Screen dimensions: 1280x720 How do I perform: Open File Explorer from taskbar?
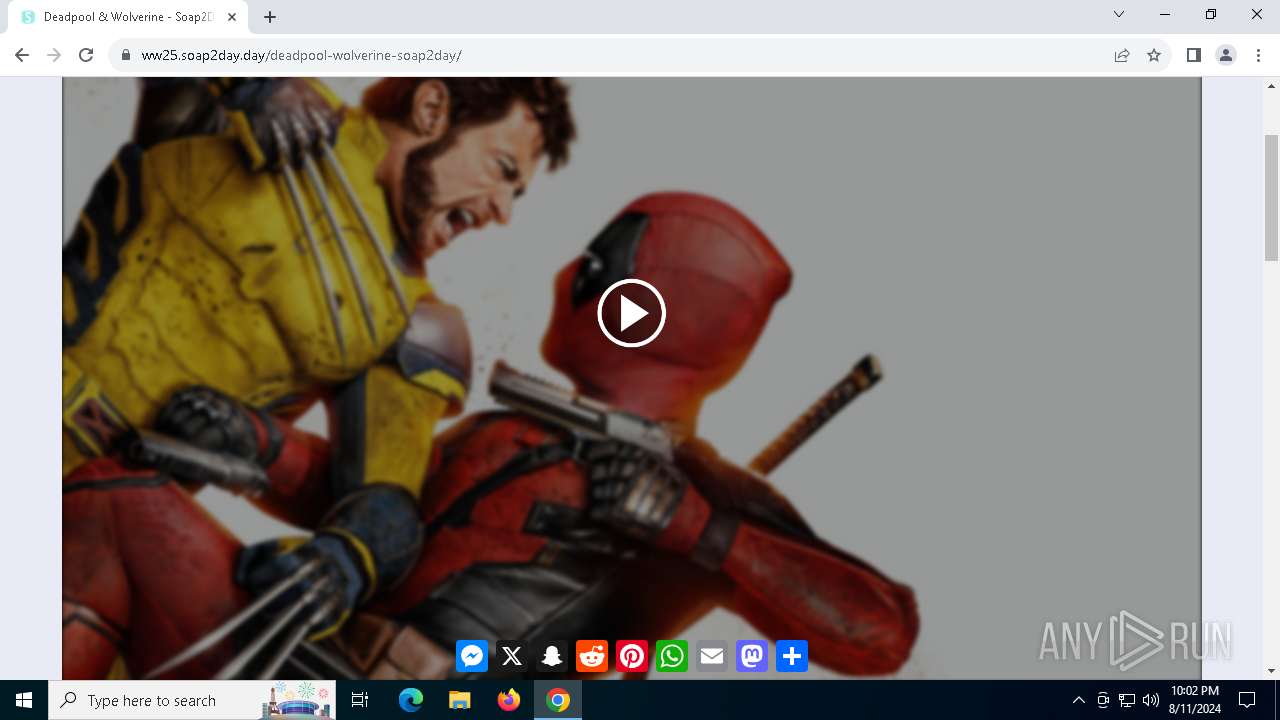[x=459, y=700]
